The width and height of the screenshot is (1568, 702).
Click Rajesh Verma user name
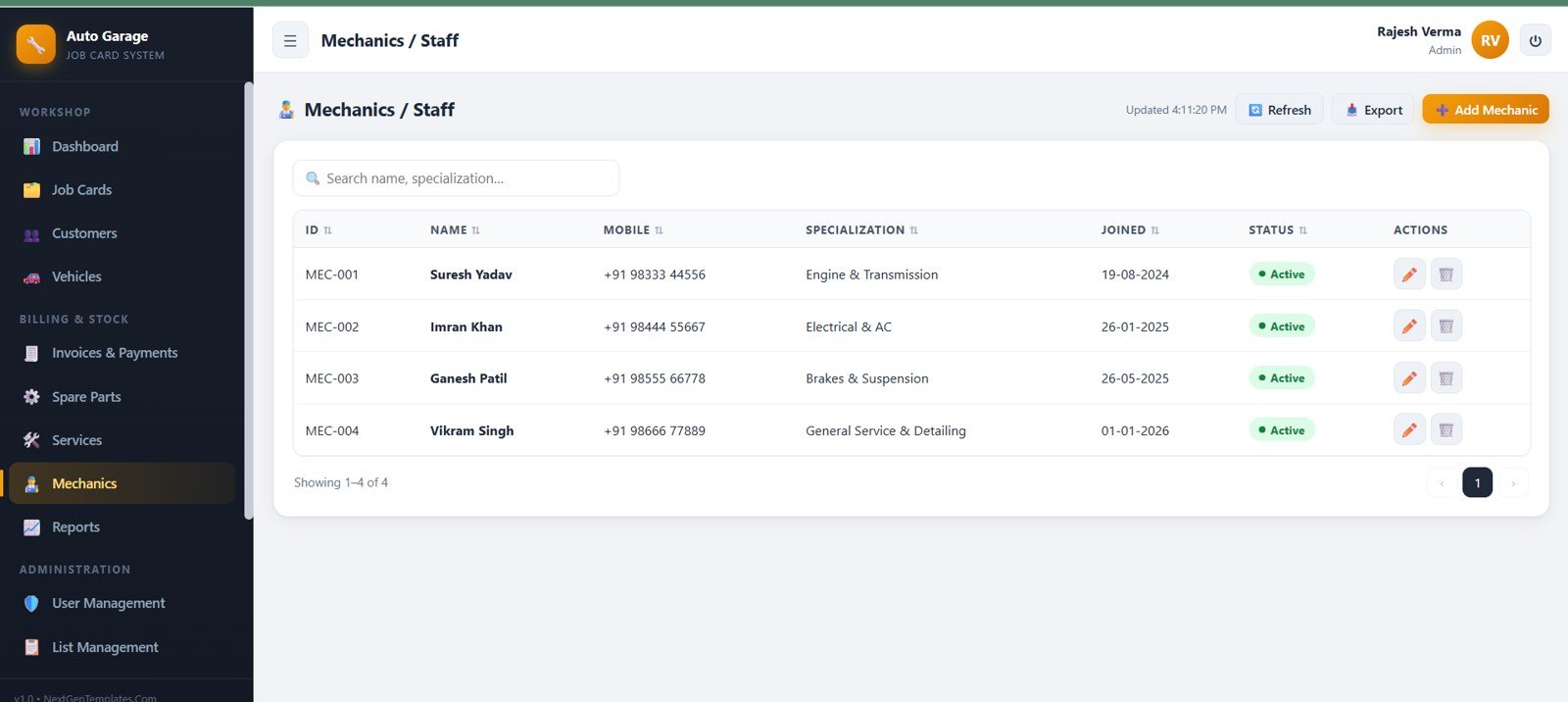[1419, 31]
